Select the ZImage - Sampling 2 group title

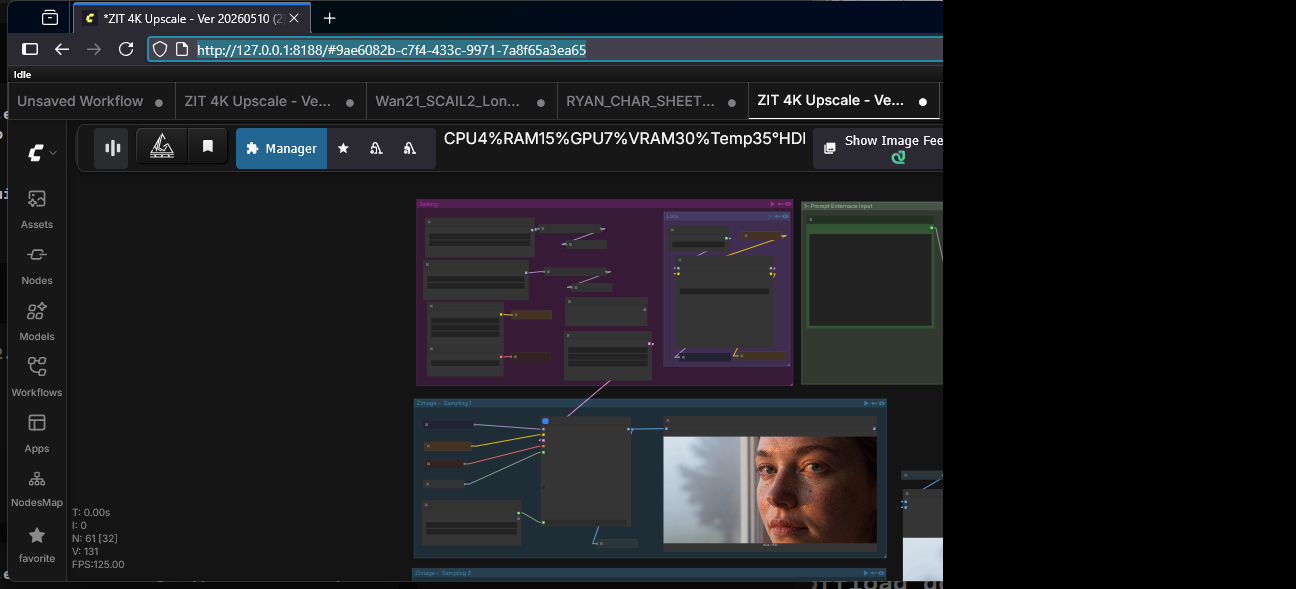tap(443, 573)
